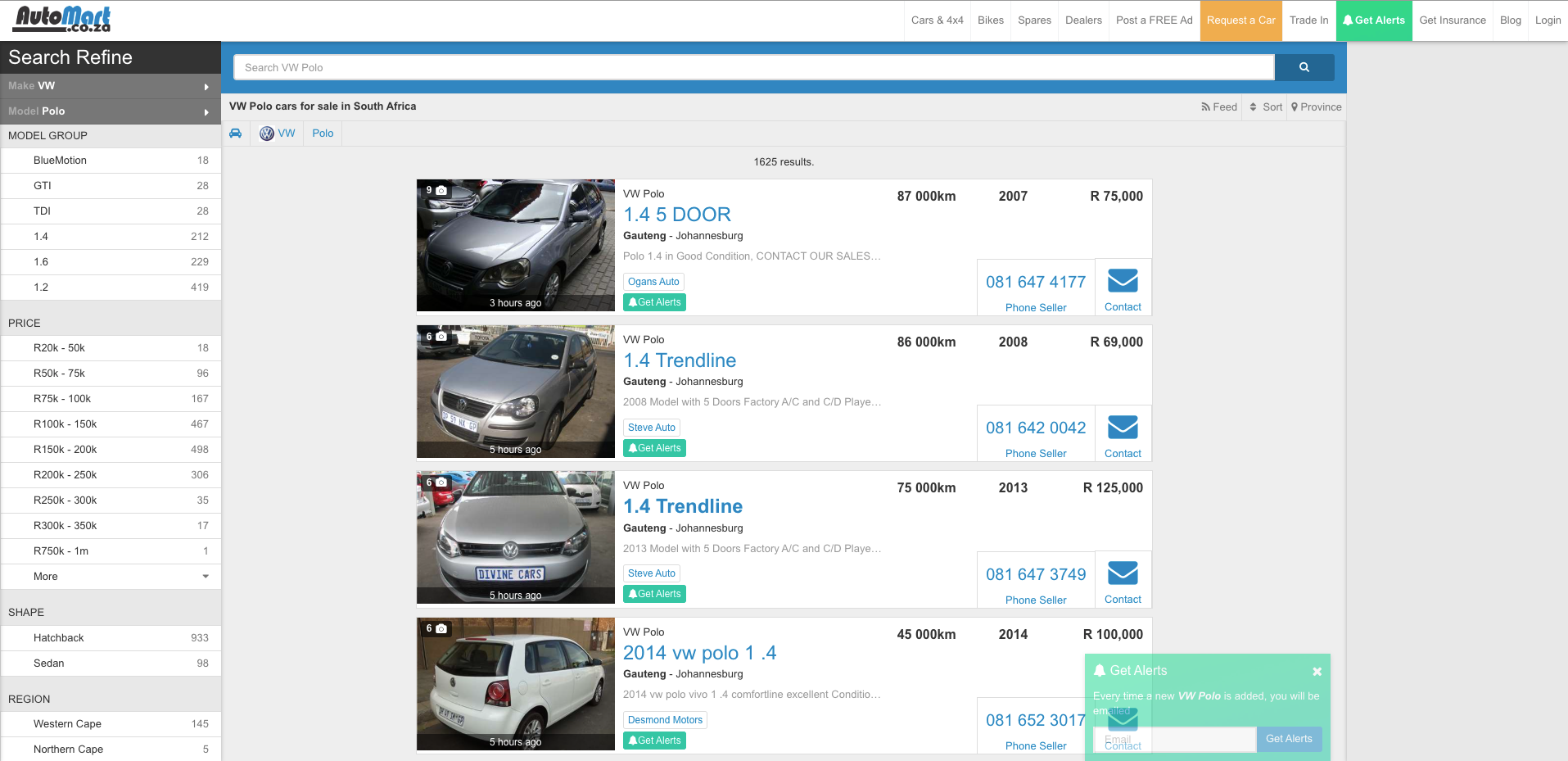Open the Sort dropdown
1568x761 pixels.
coord(1266,107)
